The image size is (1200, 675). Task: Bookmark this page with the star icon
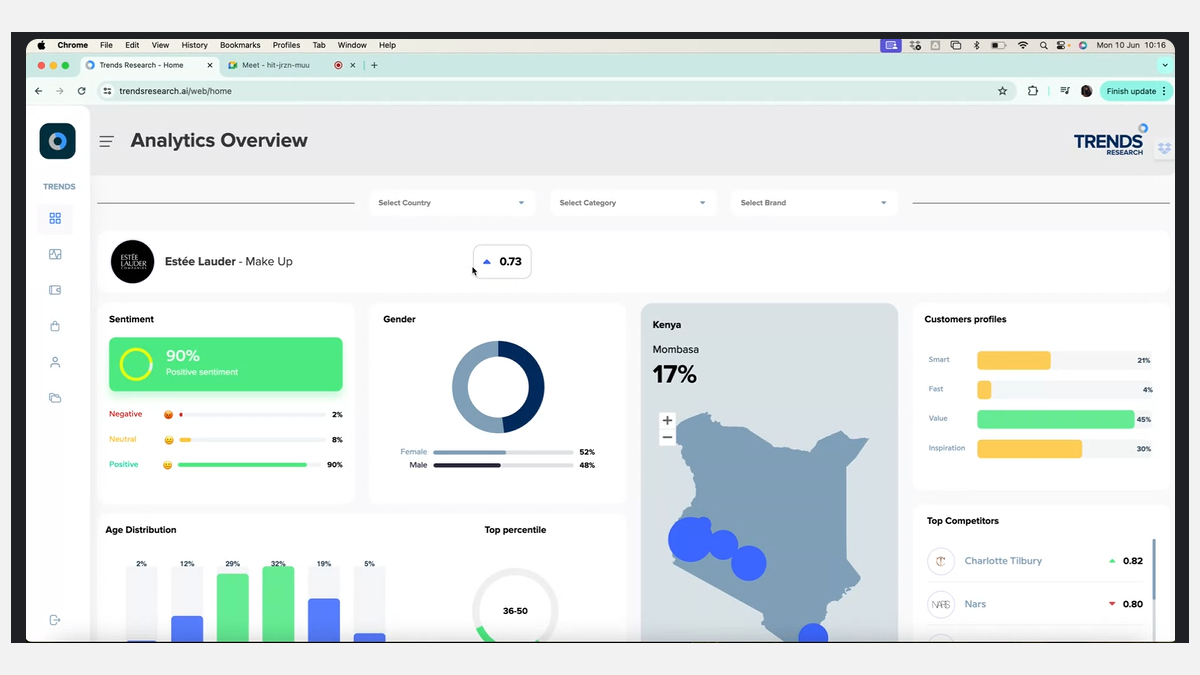point(1002,91)
